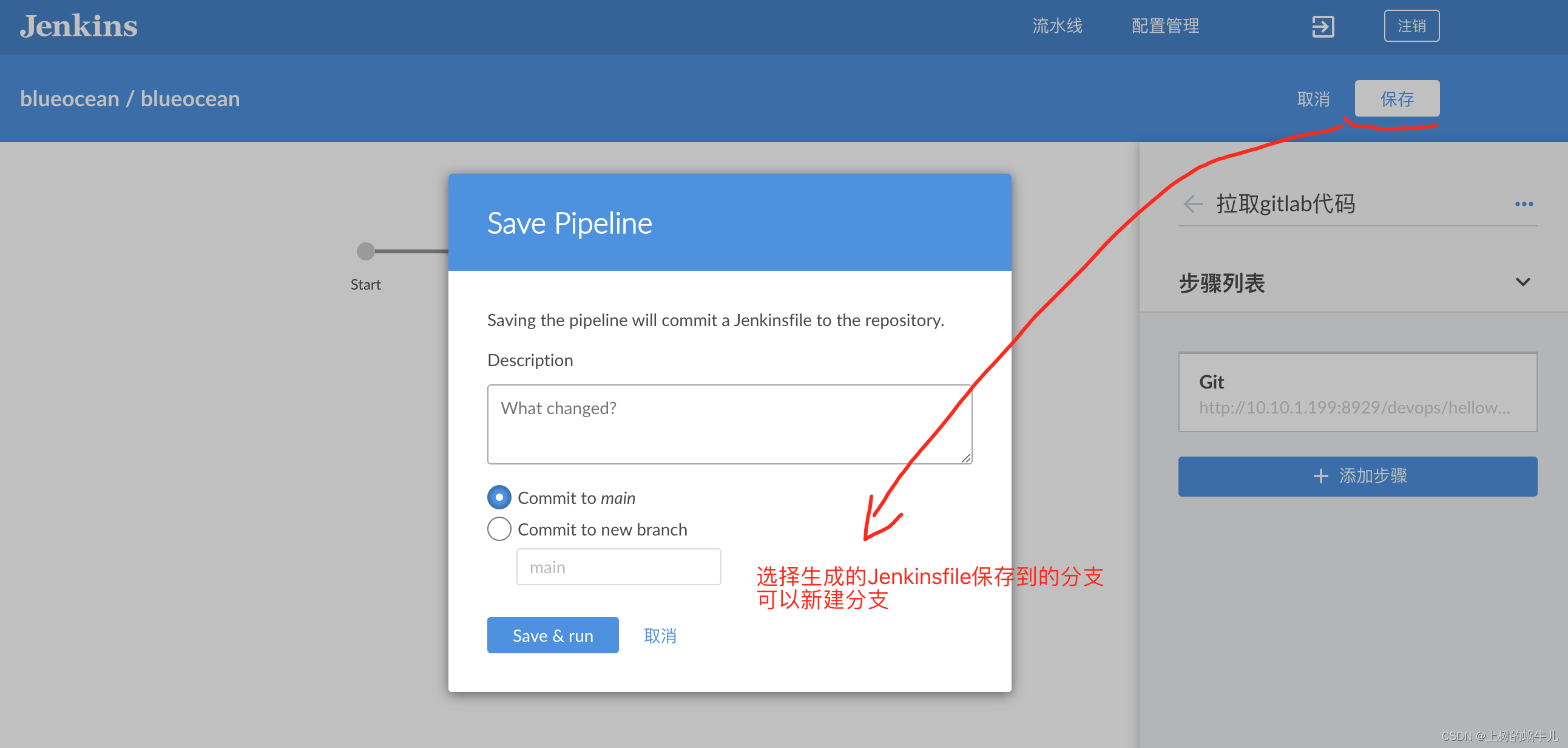
Task: Click 取消 link in Save Pipeline dialog
Action: (660, 635)
